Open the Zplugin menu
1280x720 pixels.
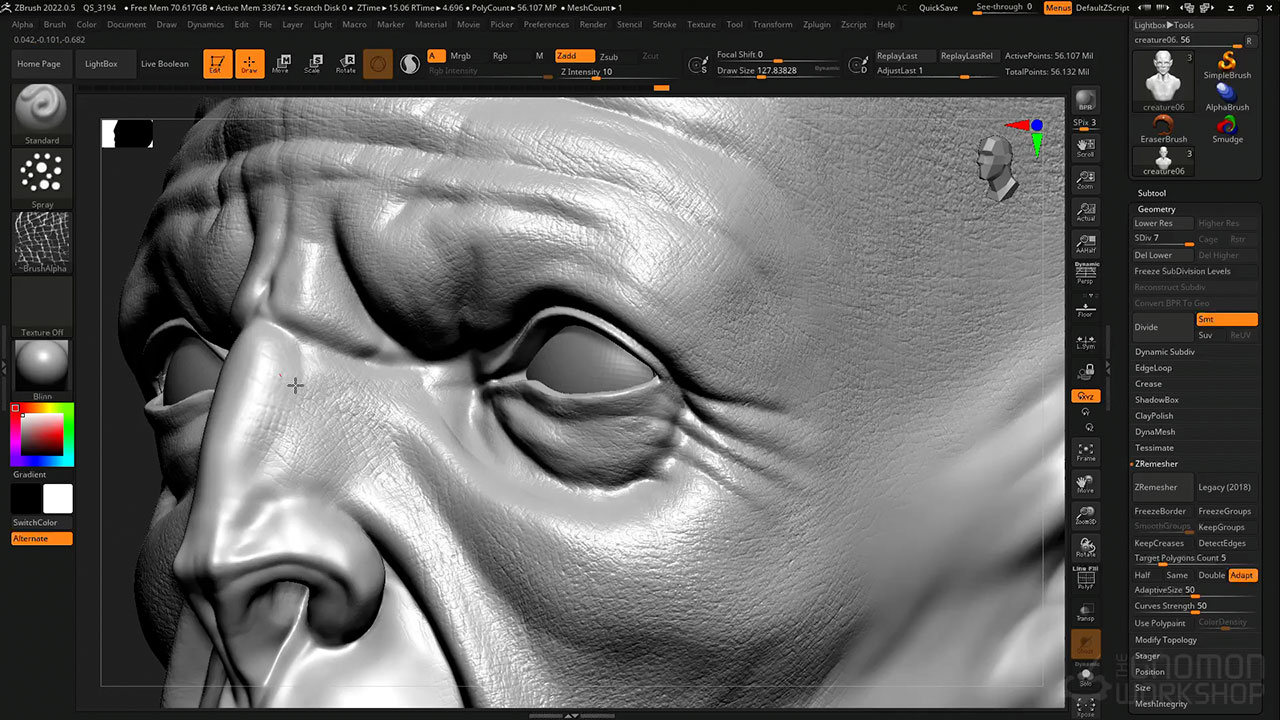point(816,24)
